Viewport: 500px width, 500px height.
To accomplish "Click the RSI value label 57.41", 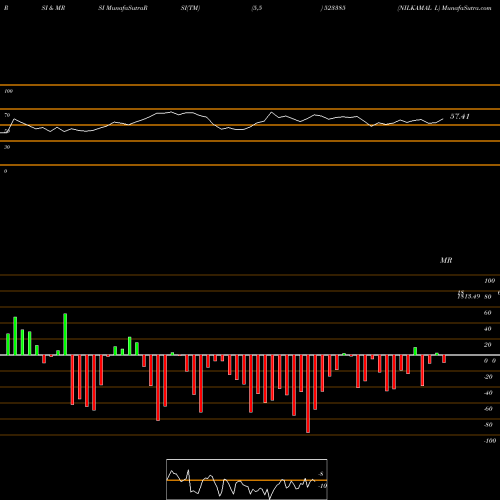I will pos(460,116).
